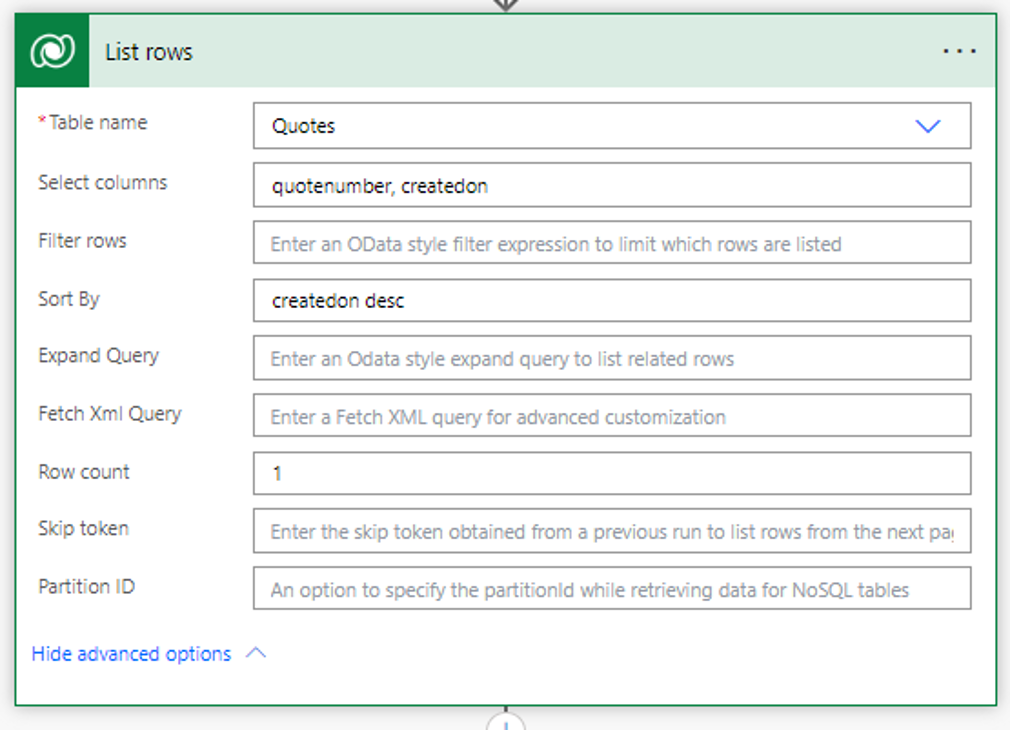This screenshot has width=1010, height=730.
Task: Click the Sort By field with createdon desc
Action: [x=611, y=301]
